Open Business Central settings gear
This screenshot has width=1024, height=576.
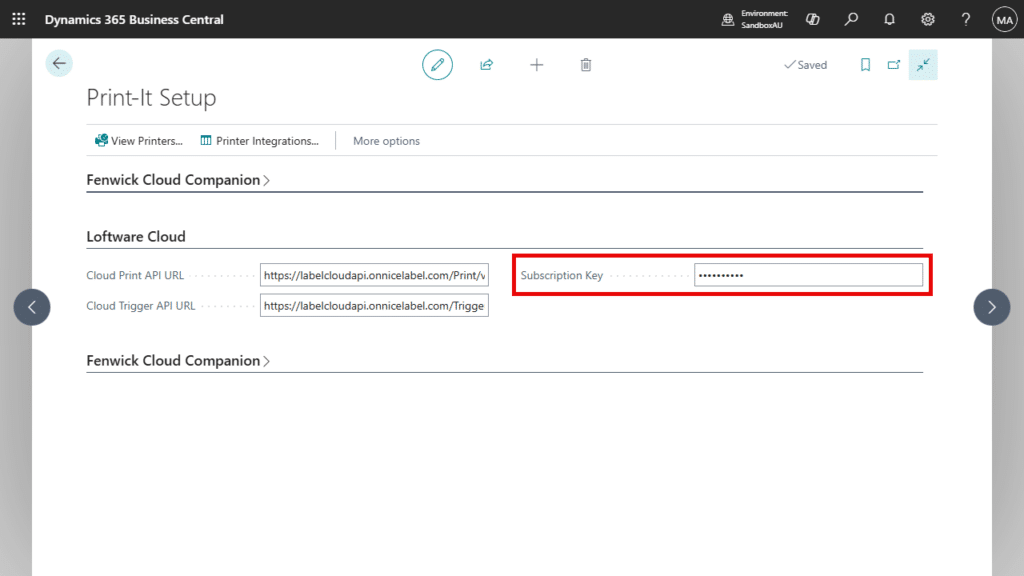pyautogui.click(x=927, y=18)
